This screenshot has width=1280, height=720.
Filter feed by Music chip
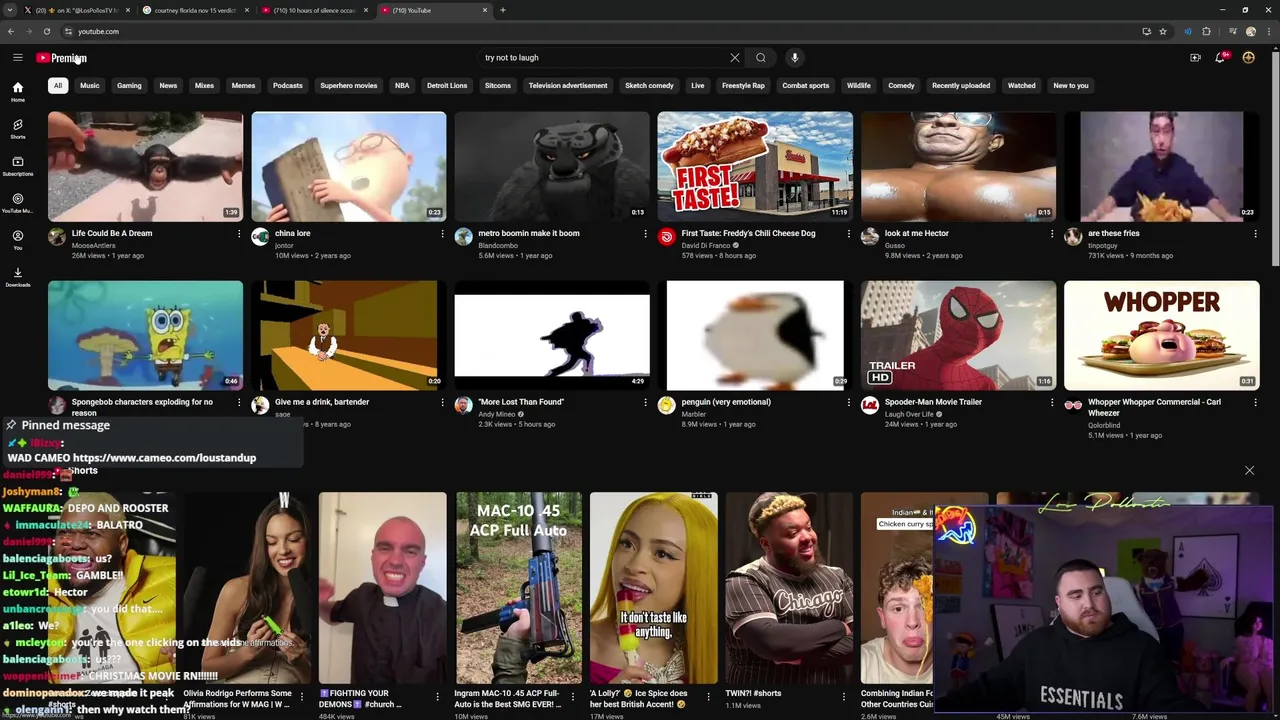(90, 85)
